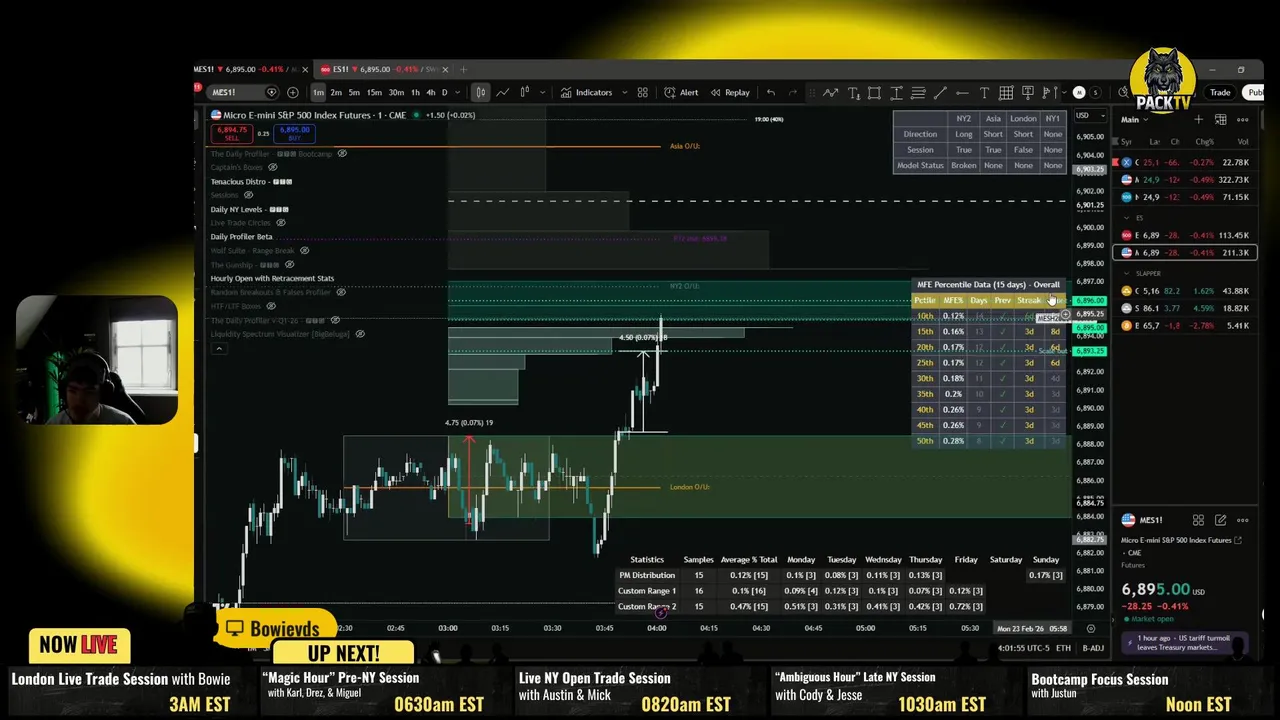Image resolution: width=1280 pixels, height=720 pixels.
Task: Show The Daily Profiler Bootcamp indicator
Action: pyautogui.click(x=342, y=153)
